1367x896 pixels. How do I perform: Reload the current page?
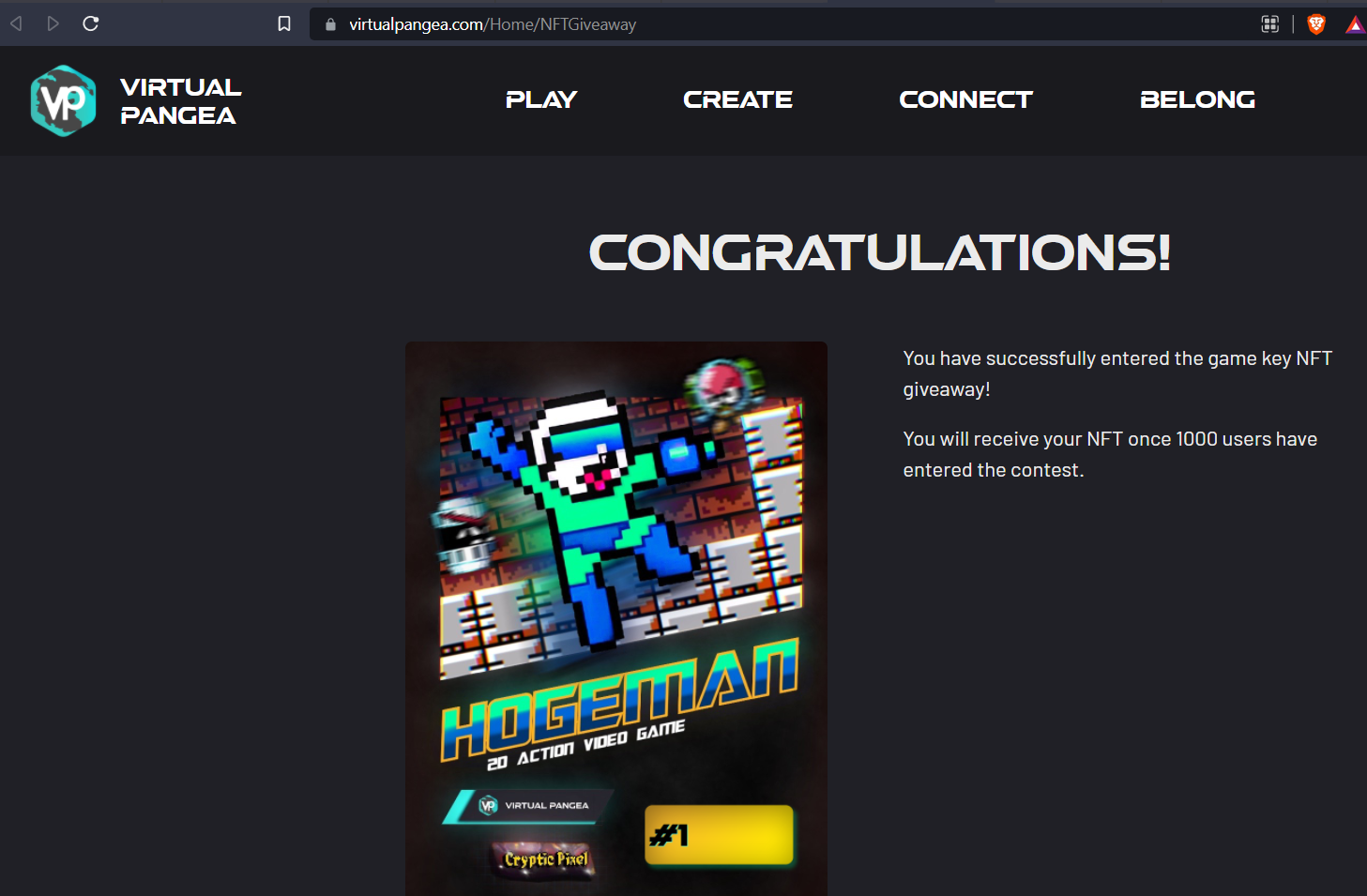[91, 23]
